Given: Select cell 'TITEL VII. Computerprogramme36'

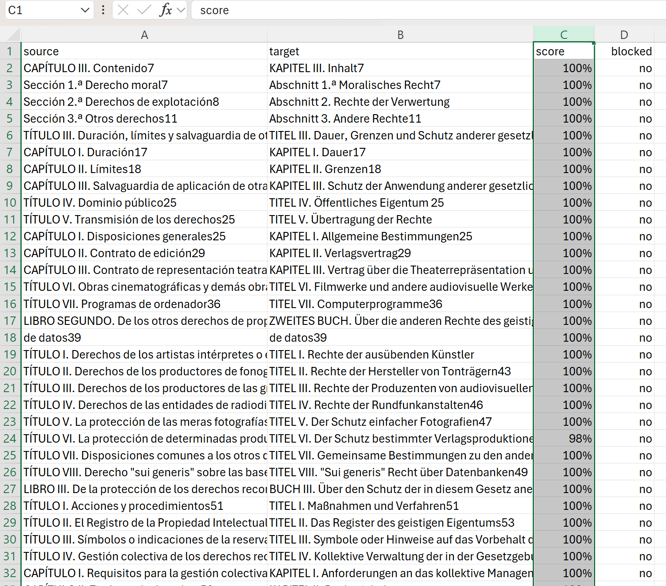Looking at the screenshot, I should pos(400,304).
